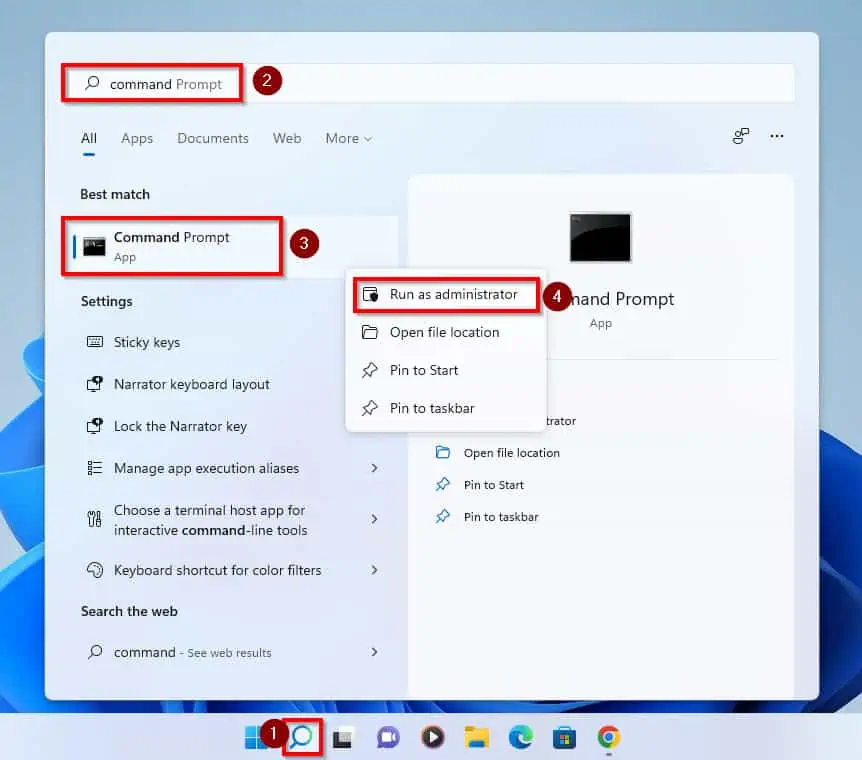862x760 pixels.
Task: Choose Pin to Start in context menu
Action: pyautogui.click(x=446, y=370)
